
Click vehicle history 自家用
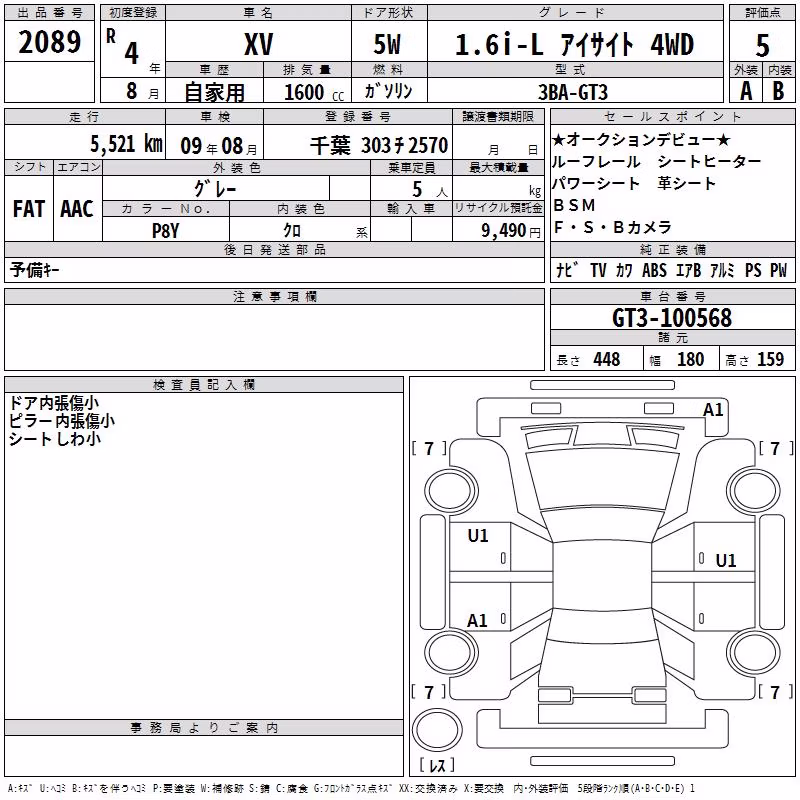click(214, 92)
